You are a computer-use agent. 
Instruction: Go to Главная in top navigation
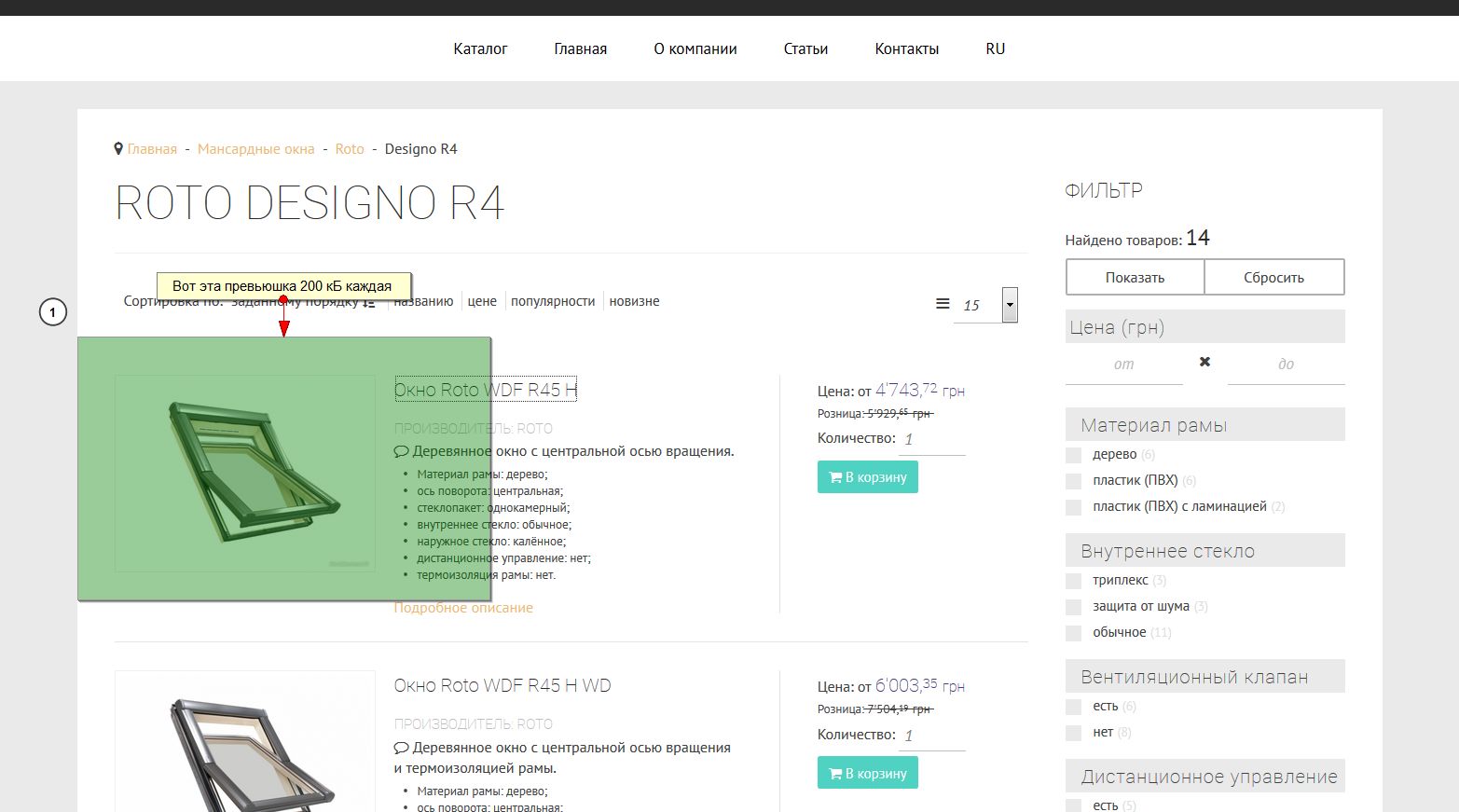tap(580, 48)
